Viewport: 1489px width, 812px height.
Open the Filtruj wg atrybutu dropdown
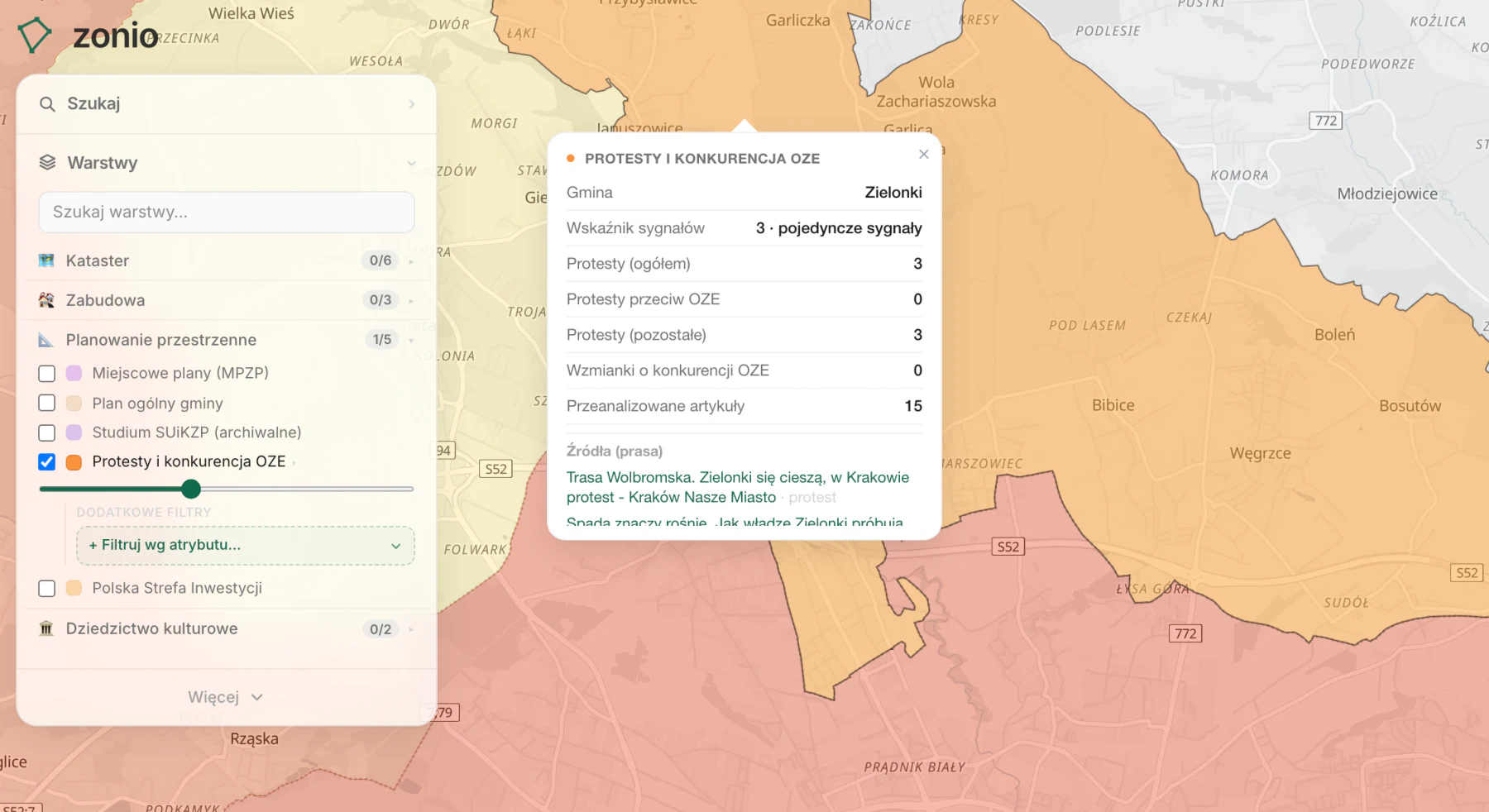coord(246,546)
